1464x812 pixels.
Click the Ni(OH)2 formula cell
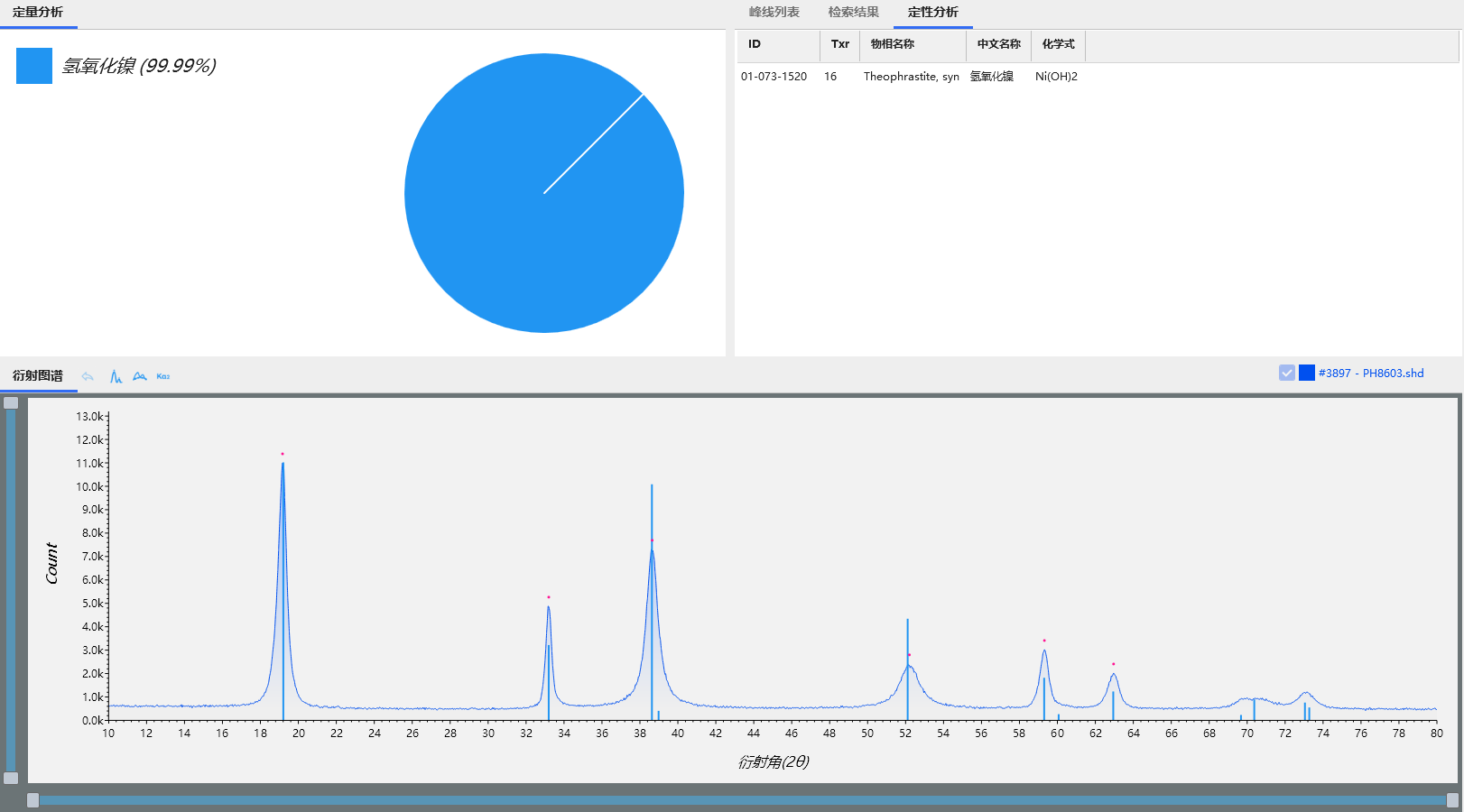tap(1056, 77)
